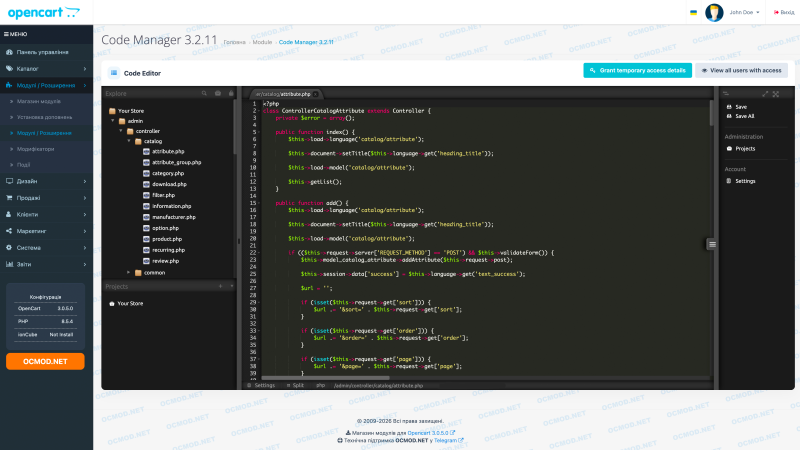Click the orange OCMOD.NET button
Screen dimensions: 800x450
click(x=45, y=361)
